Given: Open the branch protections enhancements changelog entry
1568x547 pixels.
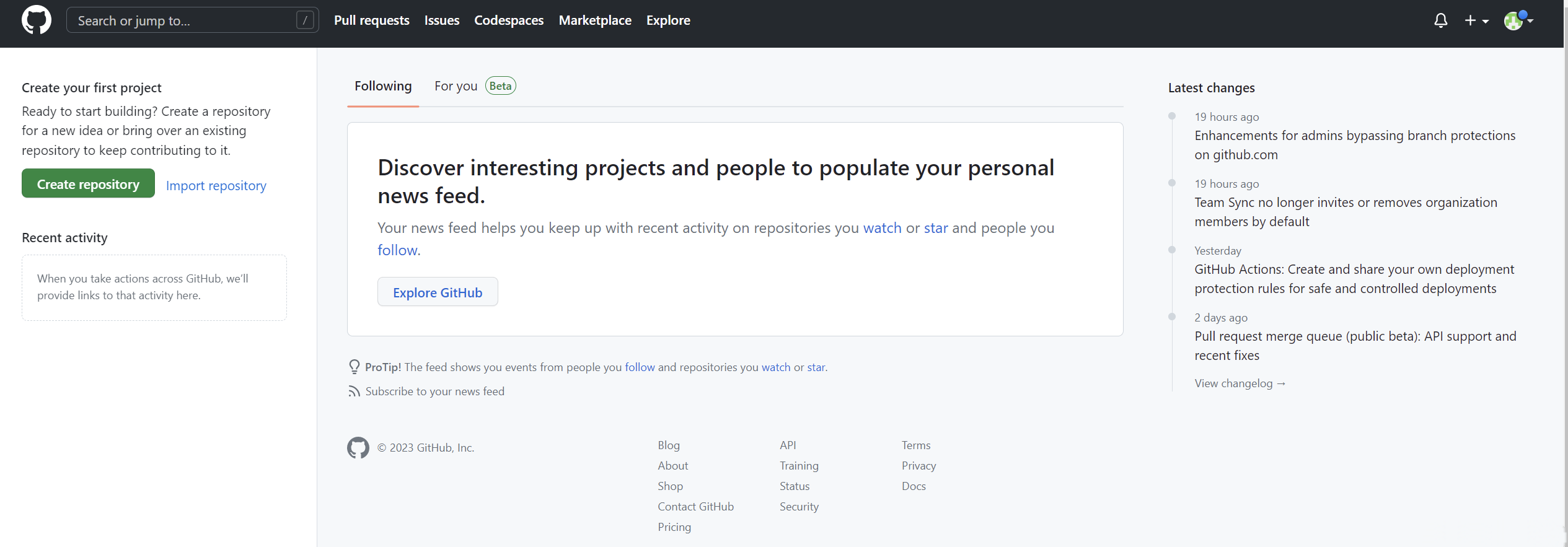Looking at the screenshot, I should pyautogui.click(x=1355, y=145).
